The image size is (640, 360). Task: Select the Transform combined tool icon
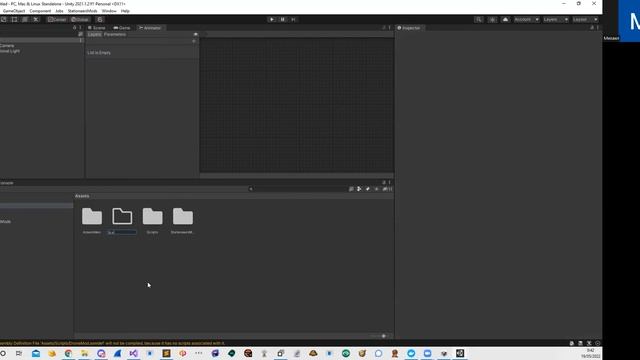(x=25, y=20)
